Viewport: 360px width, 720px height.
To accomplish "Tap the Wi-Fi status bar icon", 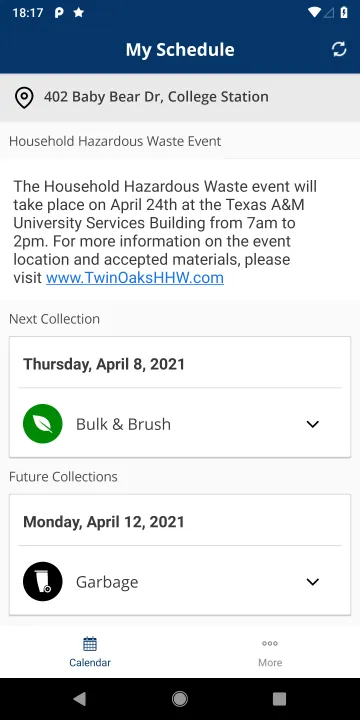I will coord(314,12).
